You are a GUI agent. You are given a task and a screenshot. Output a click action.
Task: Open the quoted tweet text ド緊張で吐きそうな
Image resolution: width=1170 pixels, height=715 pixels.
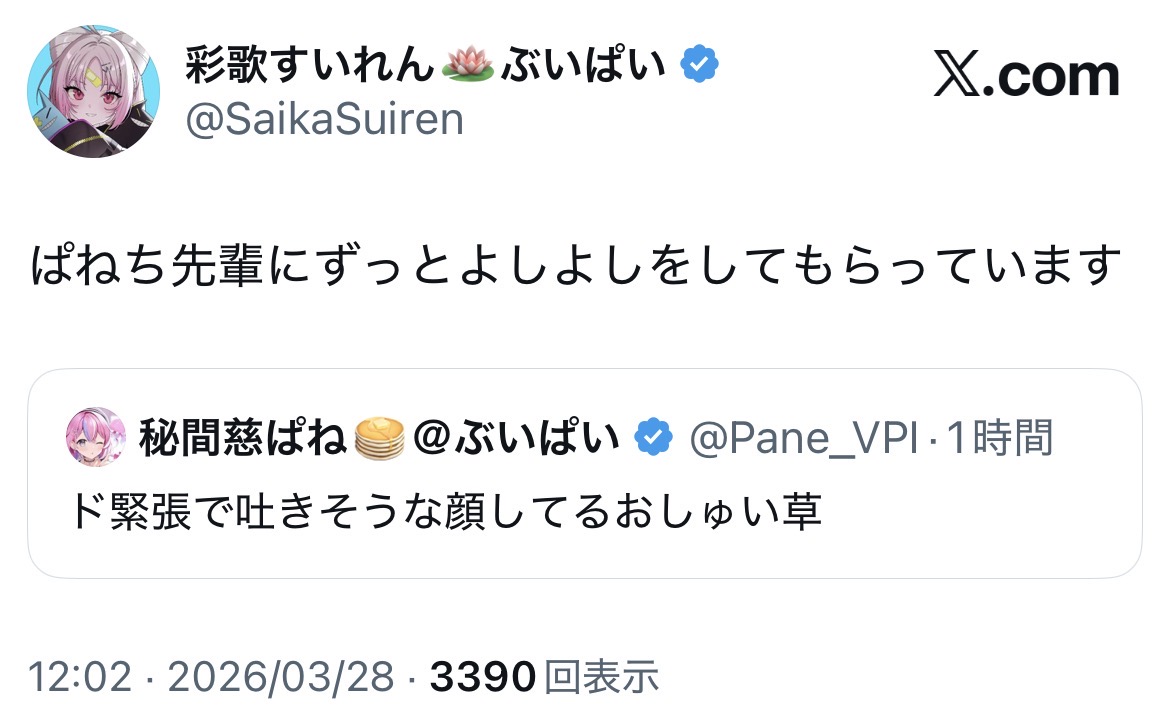(x=445, y=512)
